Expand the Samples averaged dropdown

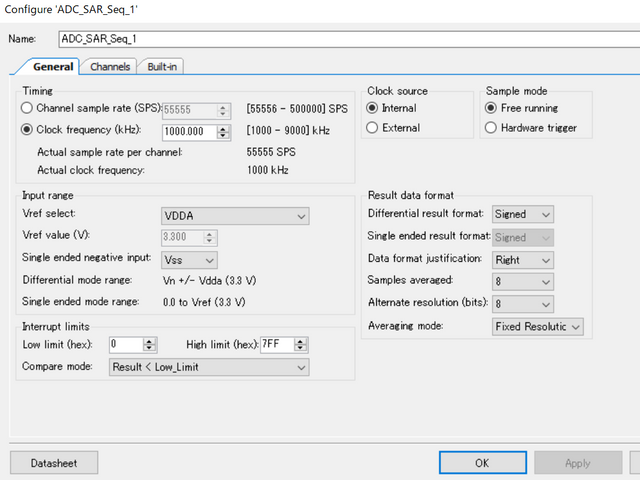click(x=523, y=282)
